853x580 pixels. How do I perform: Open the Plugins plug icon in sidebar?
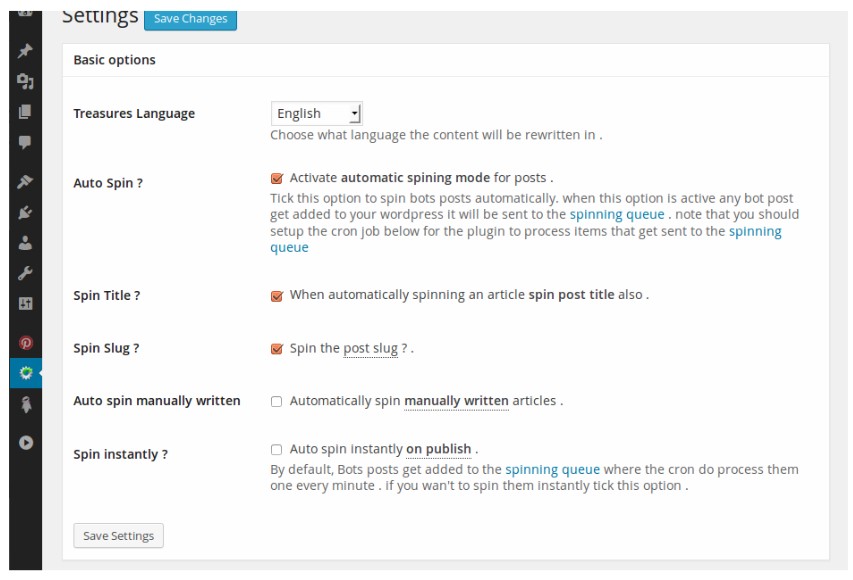click(25, 212)
